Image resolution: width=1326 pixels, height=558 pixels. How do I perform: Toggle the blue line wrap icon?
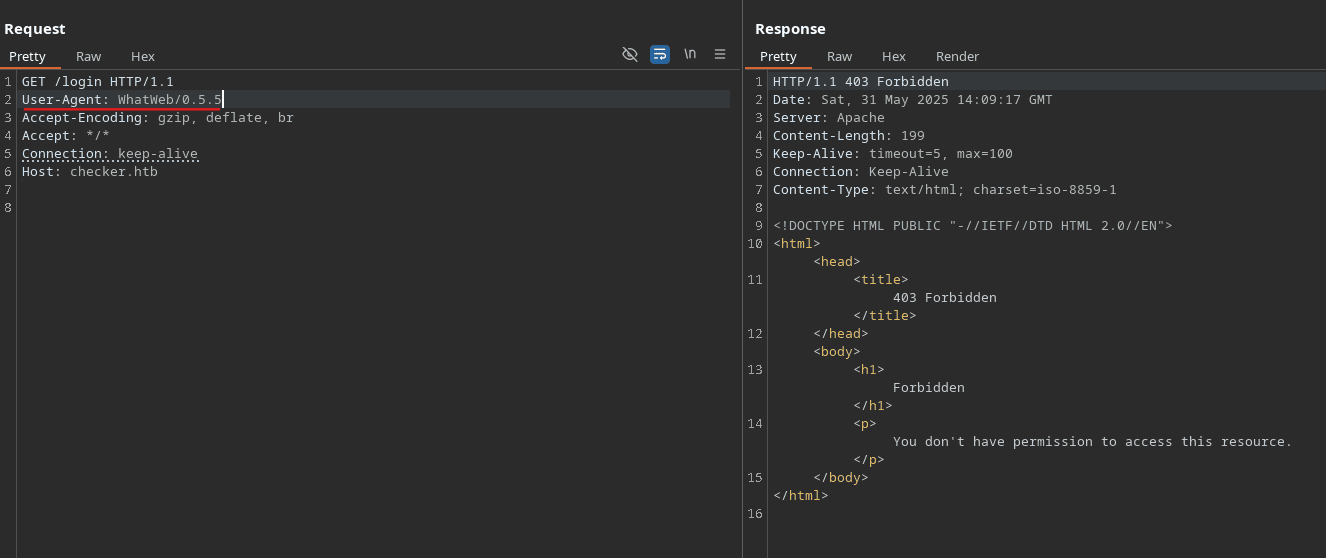[x=660, y=54]
